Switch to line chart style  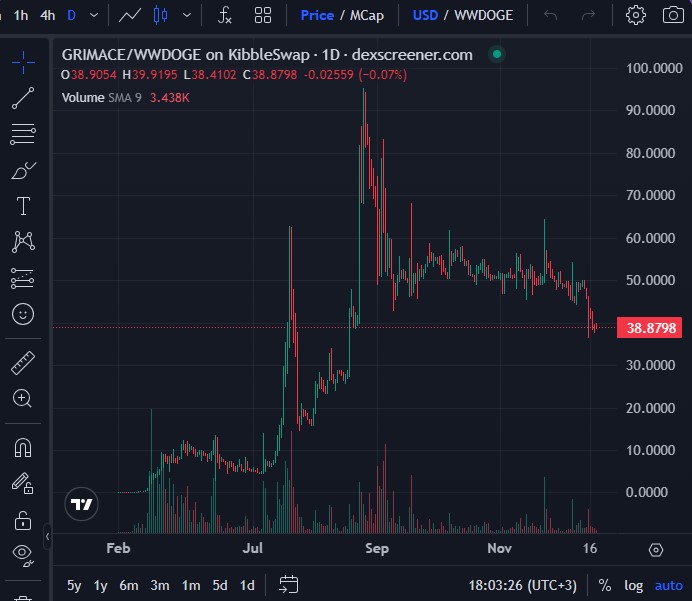[x=130, y=15]
